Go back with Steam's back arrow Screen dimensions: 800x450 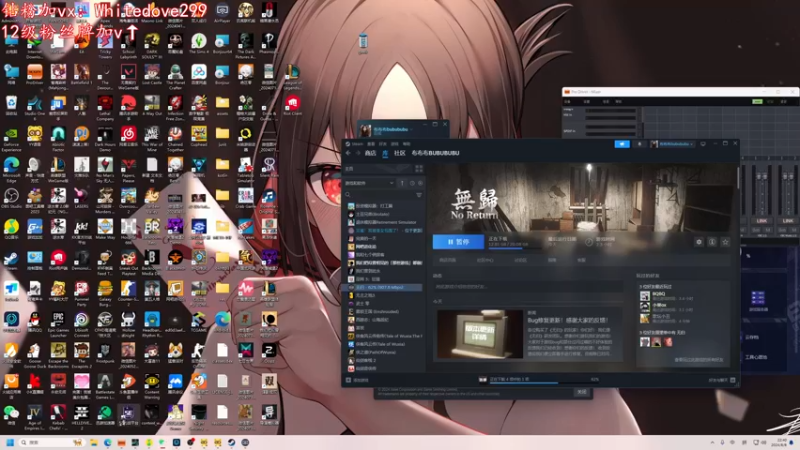(348, 153)
